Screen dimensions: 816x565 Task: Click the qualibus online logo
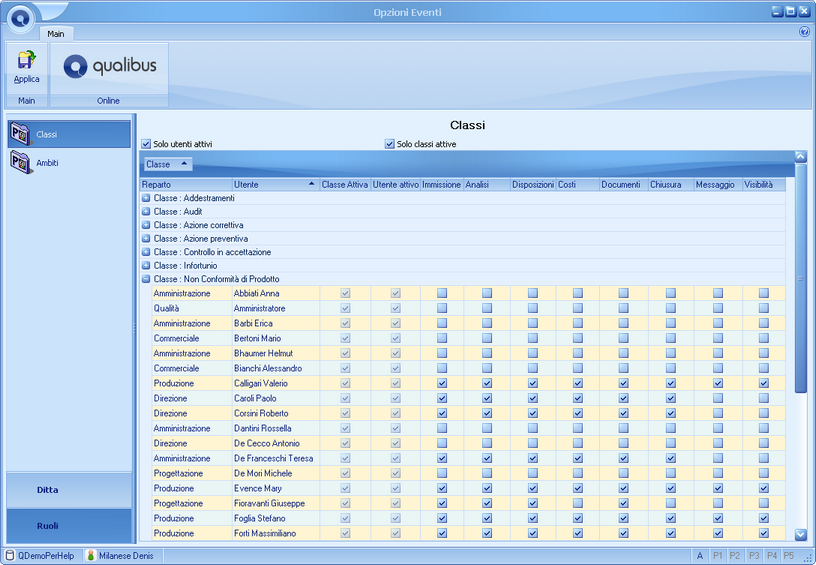pos(109,67)
